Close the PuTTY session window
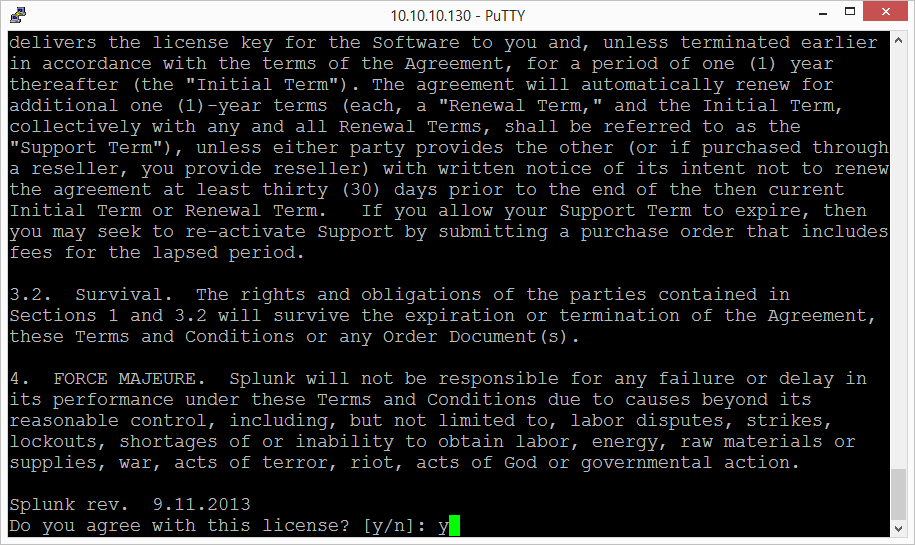 885,12
